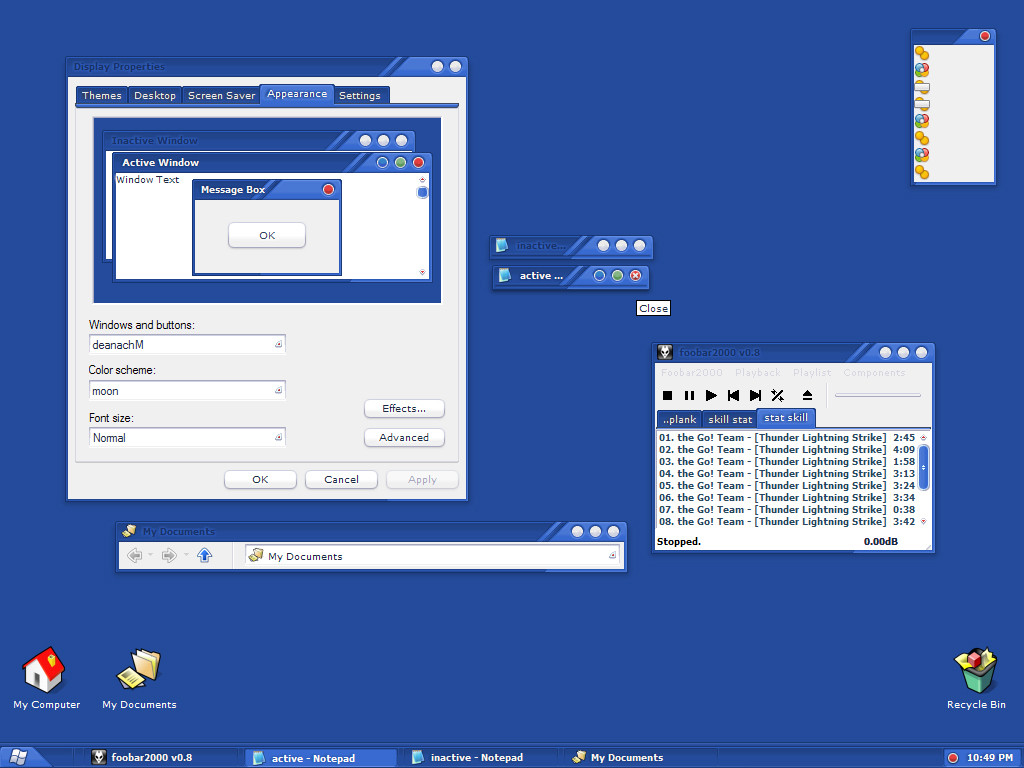Select track 07 lasting 0:38
Viewport: 1024px width, 768px height.
[x=787, y=509]
